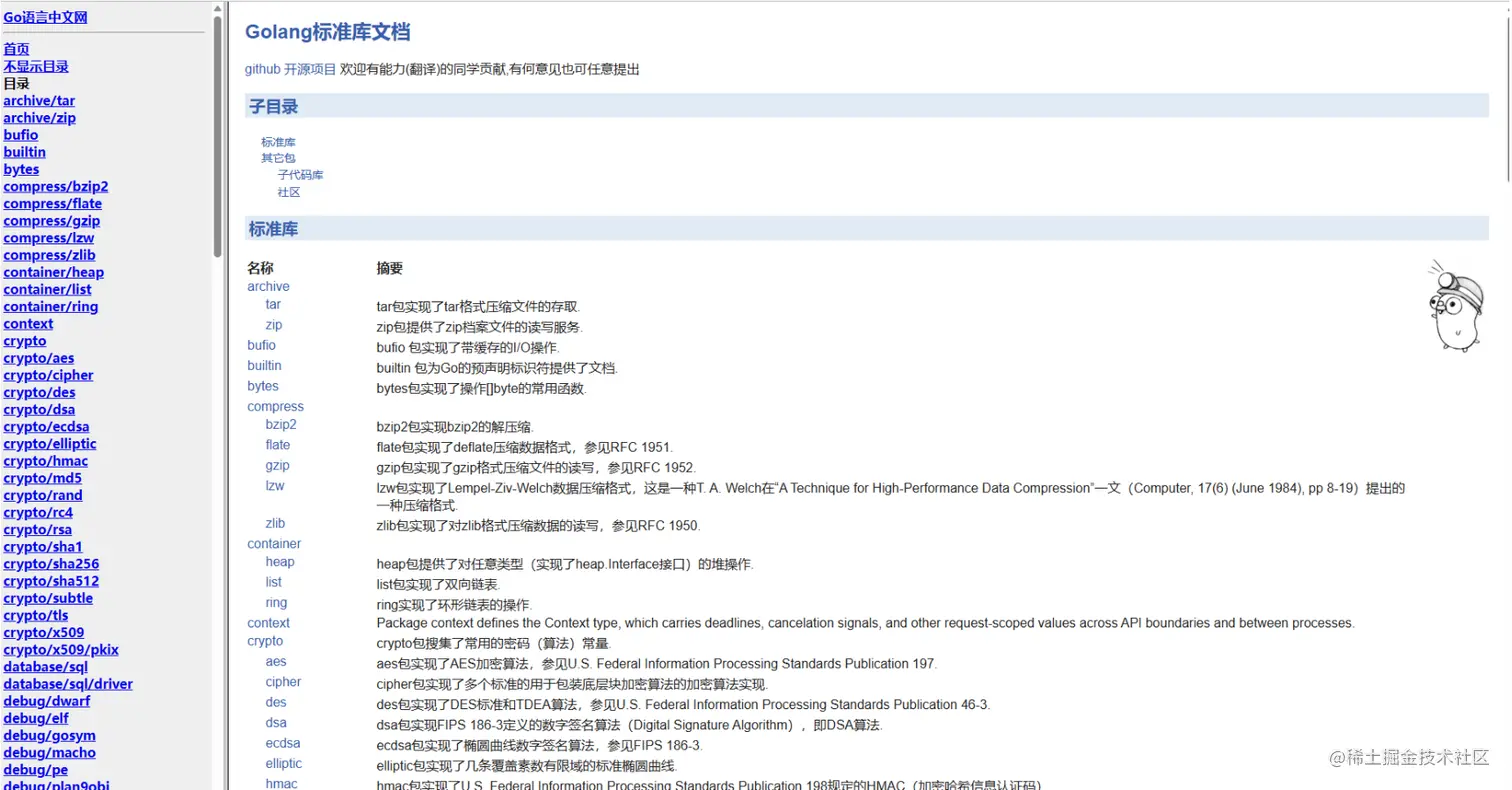Open crypto/sha256 sidebar link
The height and width of the screenshot is (790, 1512).
tap(51, 564)
